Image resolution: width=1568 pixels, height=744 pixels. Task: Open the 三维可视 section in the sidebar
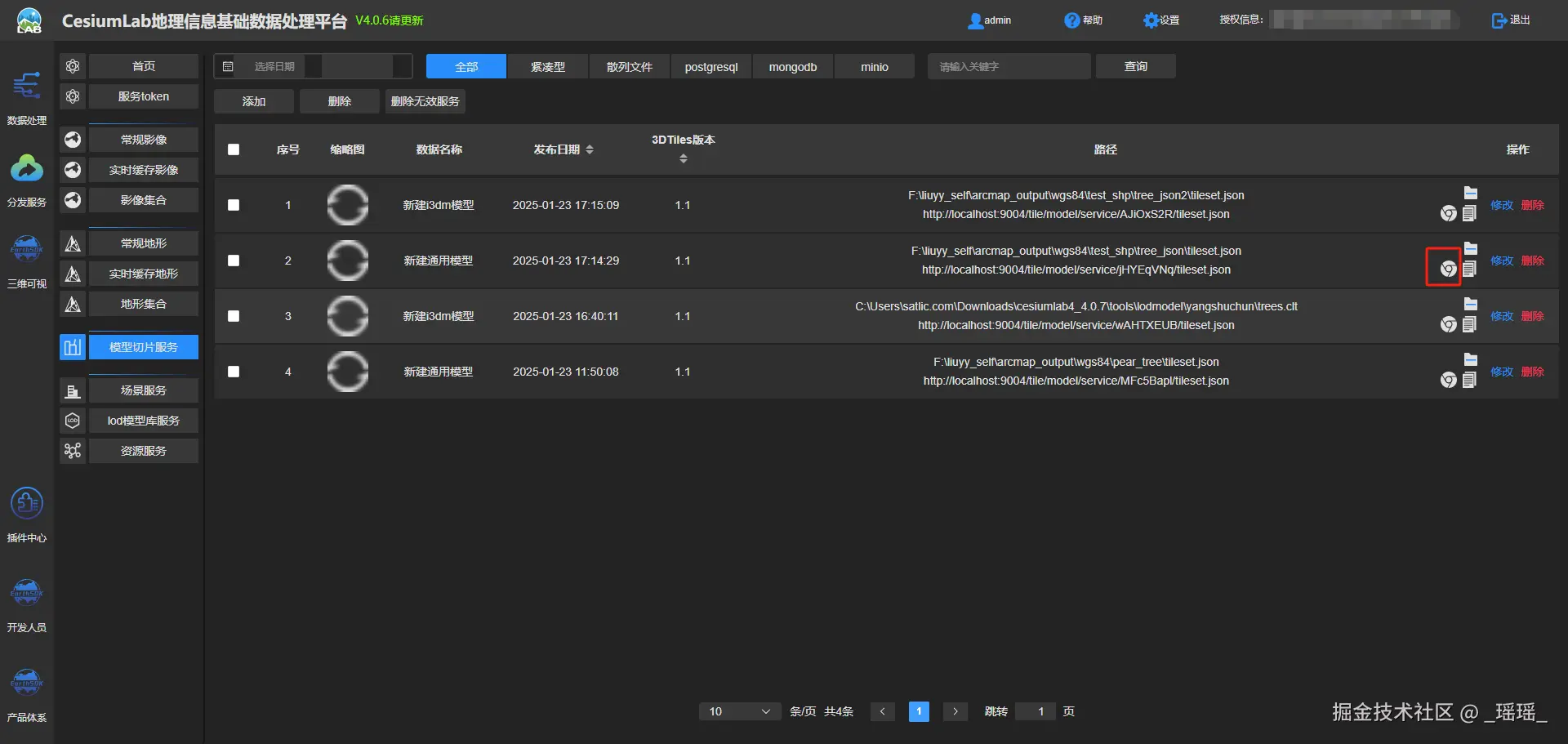[27, 261]
